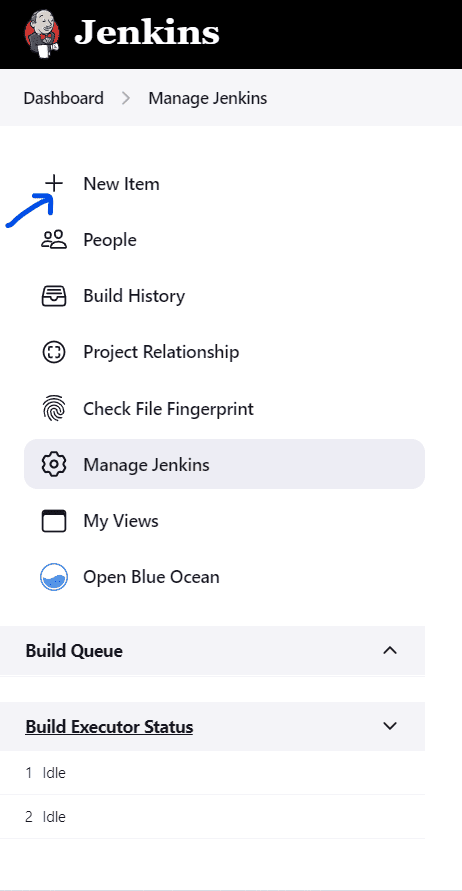Click the Project Relationship icon

54,352
